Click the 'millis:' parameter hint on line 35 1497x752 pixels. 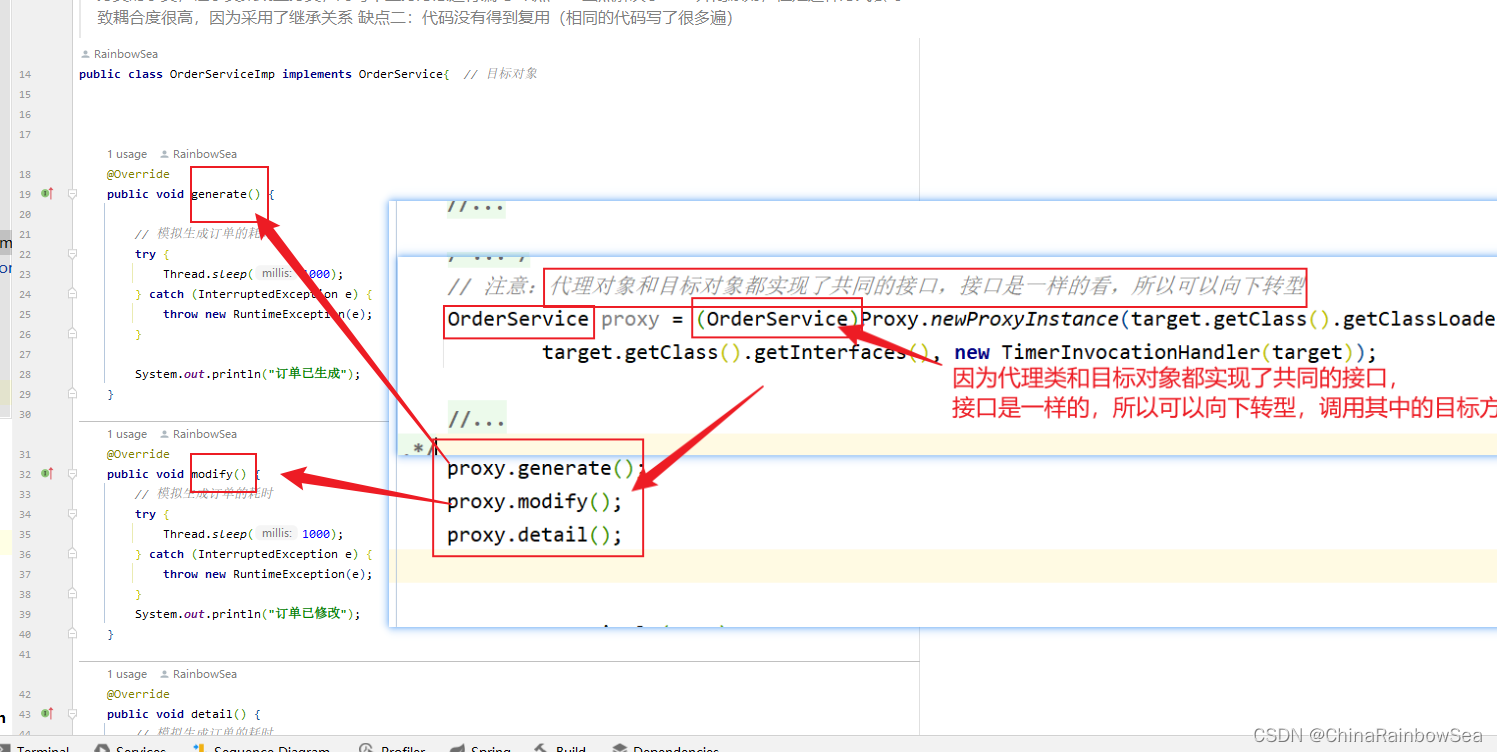277,534
